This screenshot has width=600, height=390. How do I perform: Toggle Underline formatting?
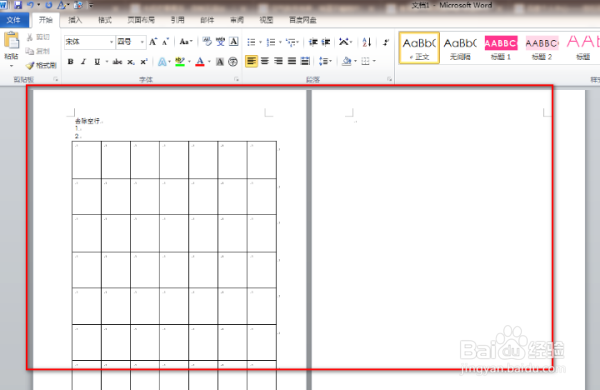tap(97, 62)
